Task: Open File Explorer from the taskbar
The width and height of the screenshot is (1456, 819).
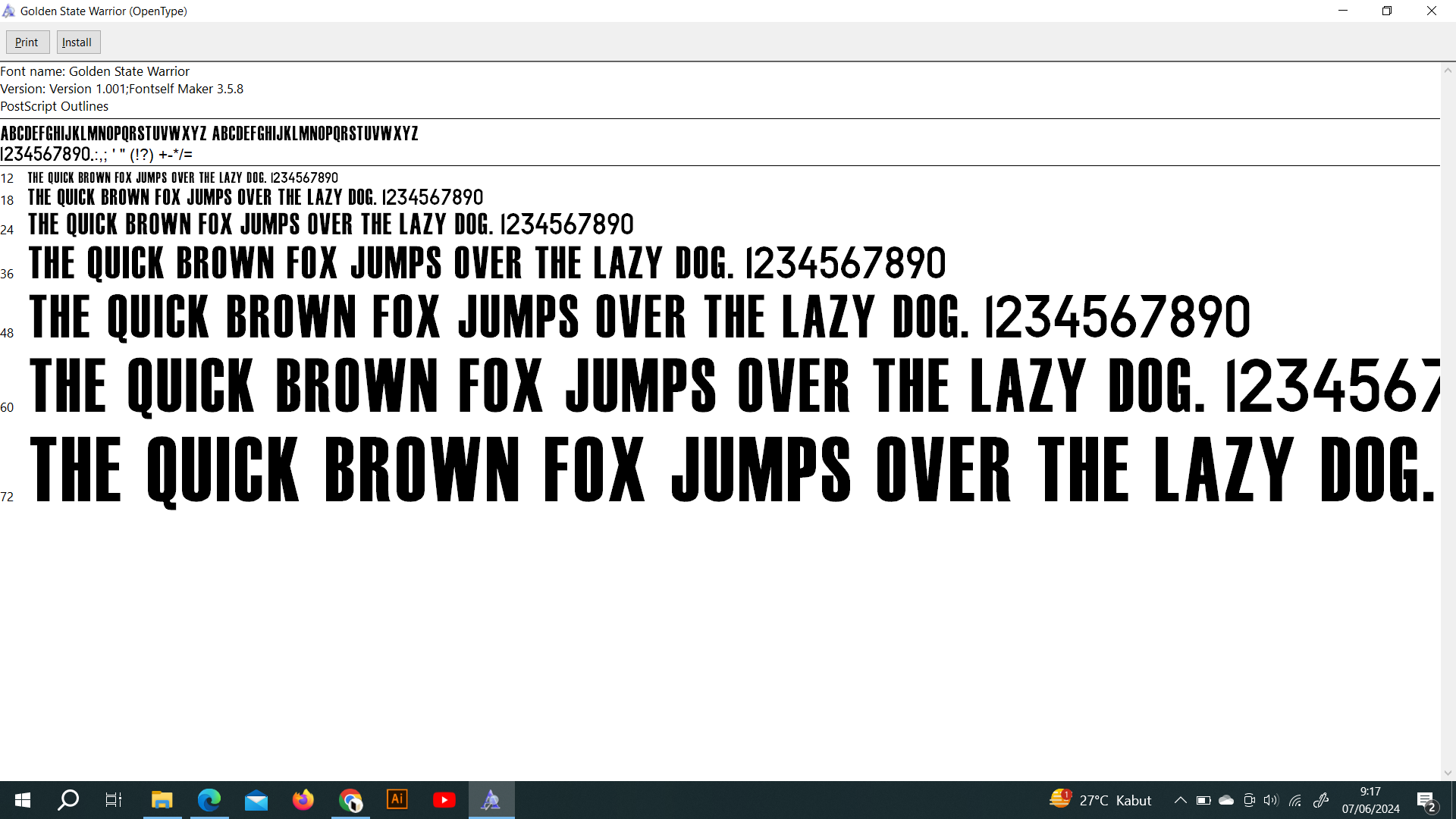Action: (162, 800)
